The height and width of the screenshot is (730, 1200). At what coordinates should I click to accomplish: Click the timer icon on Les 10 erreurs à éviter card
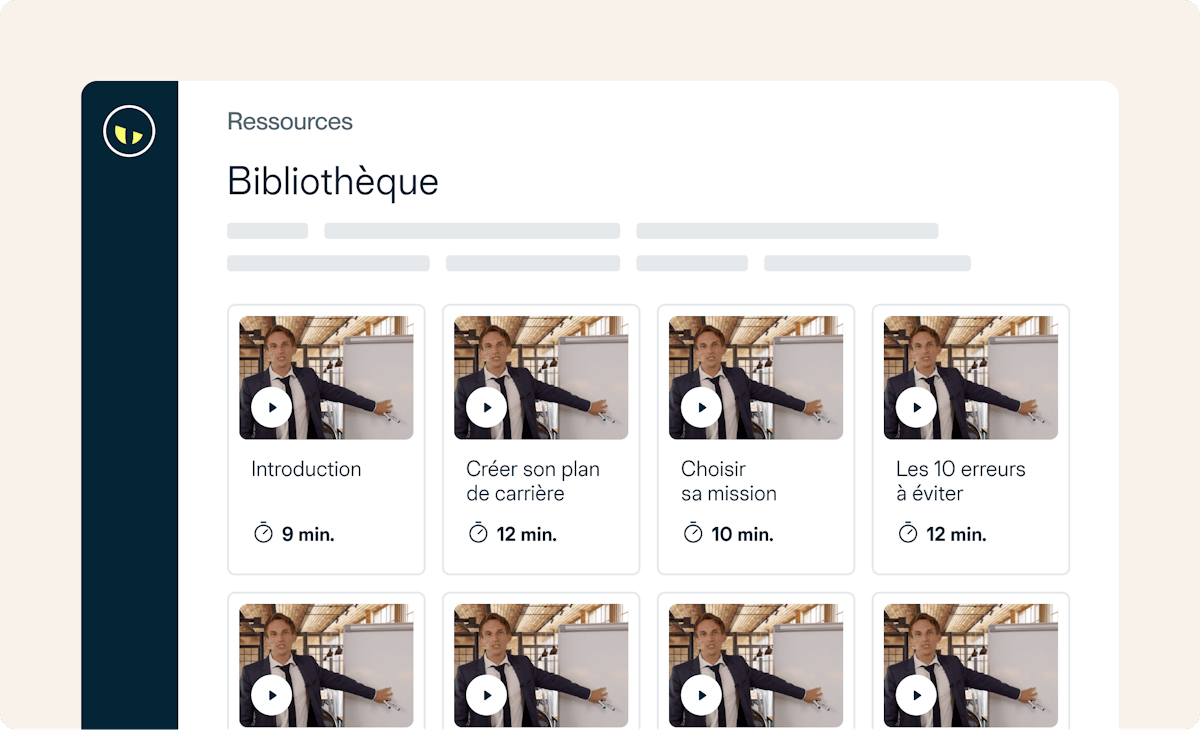[908, 533]
